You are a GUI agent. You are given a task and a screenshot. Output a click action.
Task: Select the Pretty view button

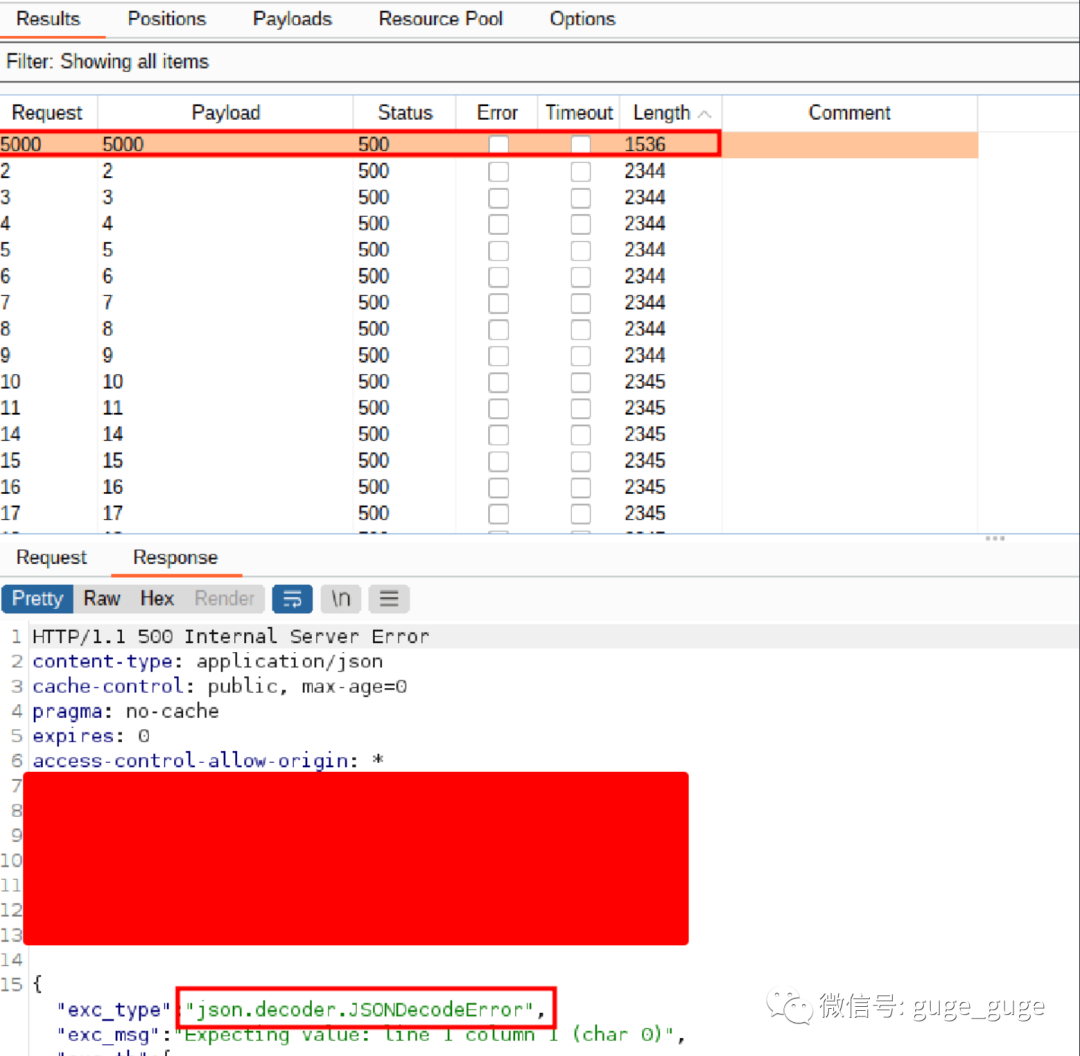point(37,599)
